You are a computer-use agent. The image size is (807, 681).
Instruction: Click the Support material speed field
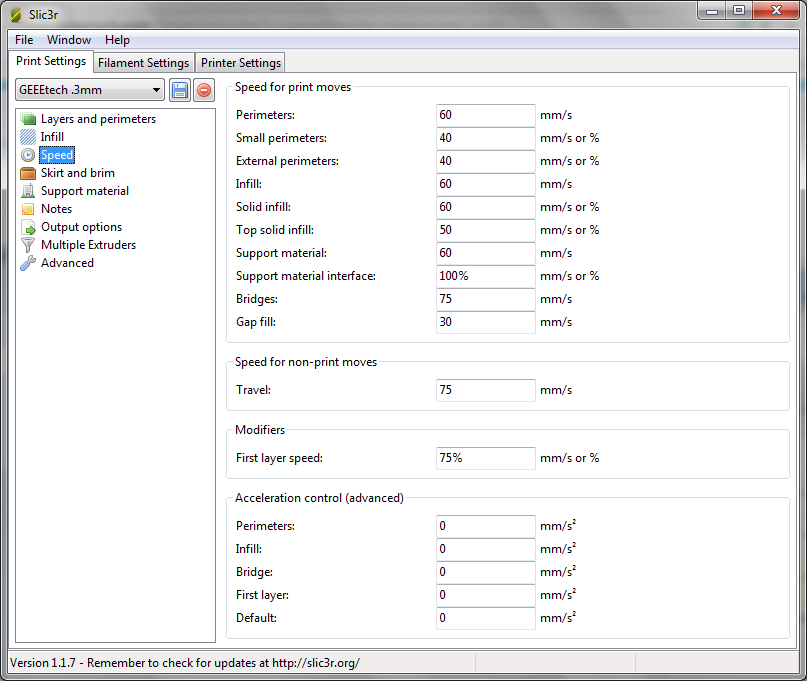(485, 253)
